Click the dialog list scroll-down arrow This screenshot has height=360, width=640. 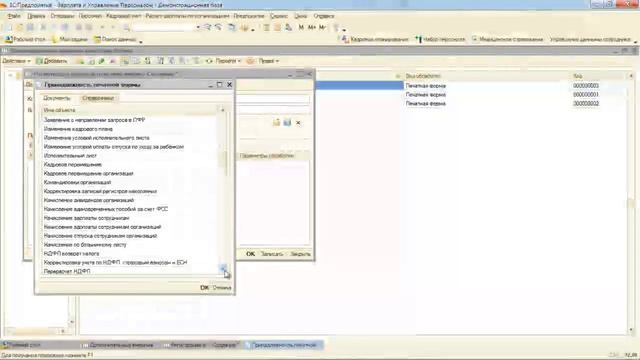pos(223,268)
